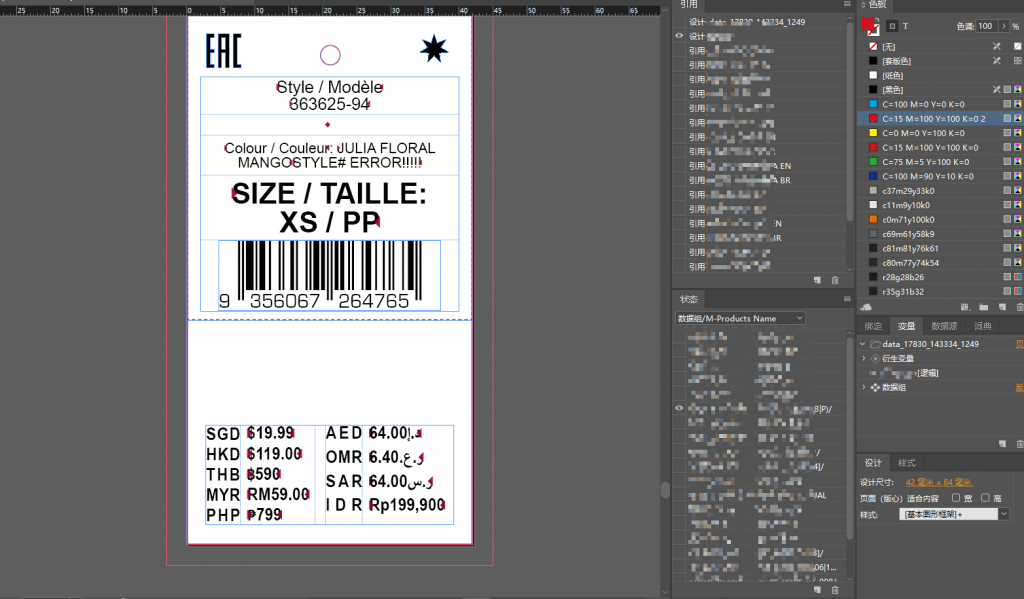Open the 42 毫米 x 84 毫米 design size link
This screenshot has width=1024, height=599.
tap(939, 482)
